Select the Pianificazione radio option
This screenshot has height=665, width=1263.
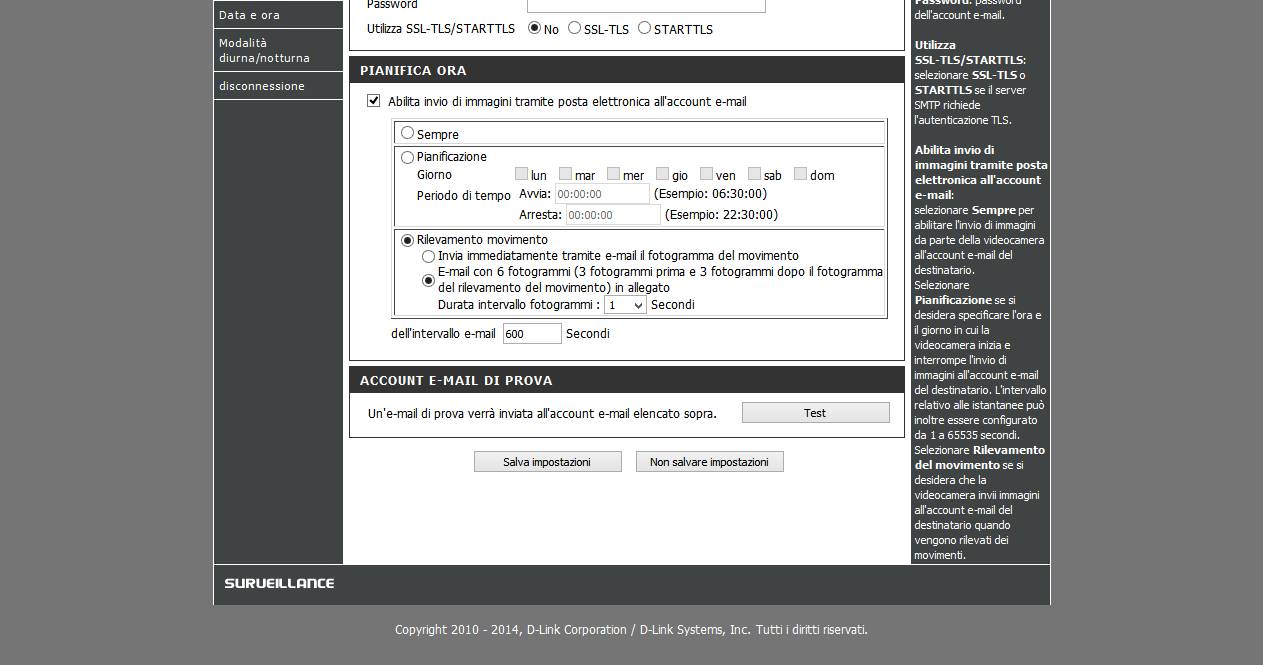click(407, 157)
